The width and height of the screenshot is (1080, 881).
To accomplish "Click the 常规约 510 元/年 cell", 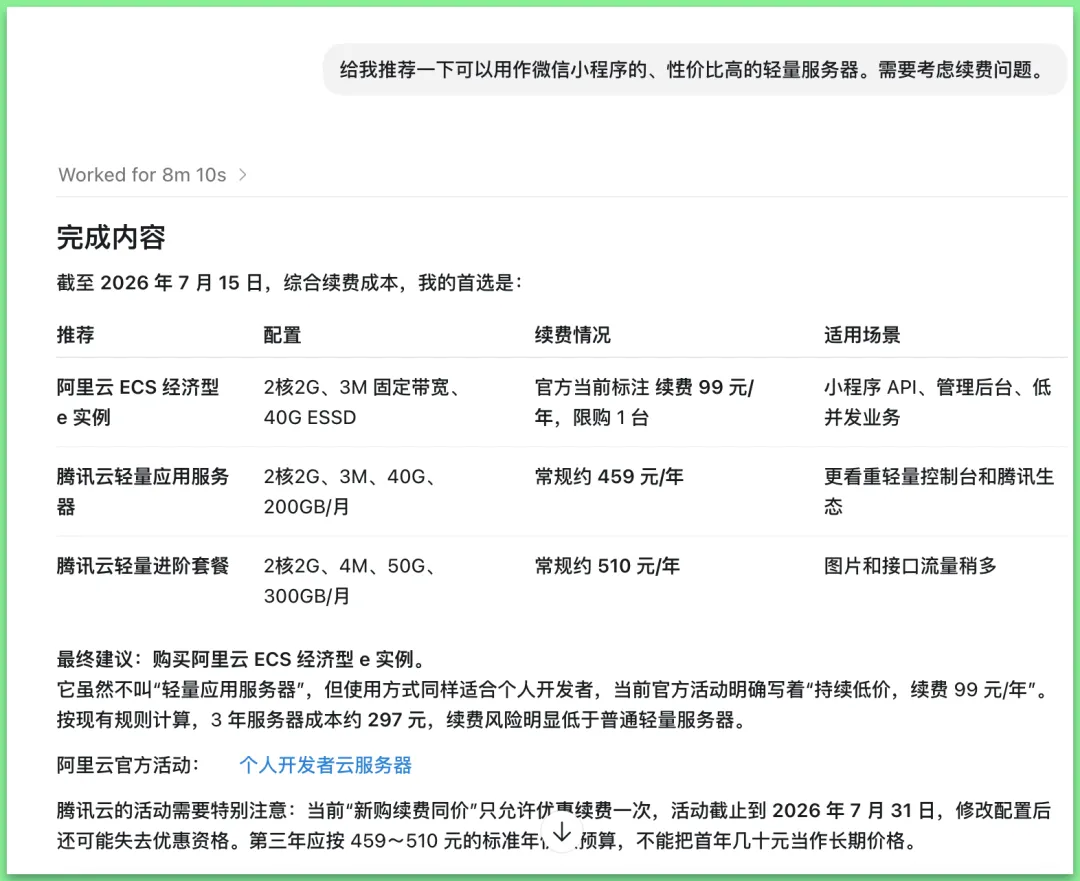I will (607, 566).
